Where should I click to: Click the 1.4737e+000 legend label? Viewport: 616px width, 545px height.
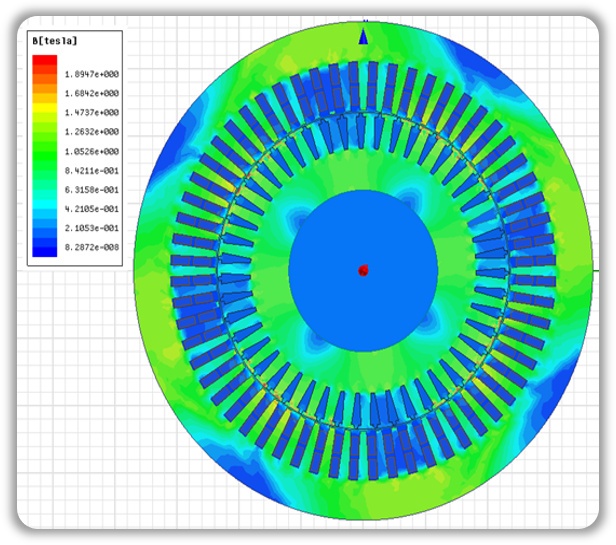[x=92, y=113]
